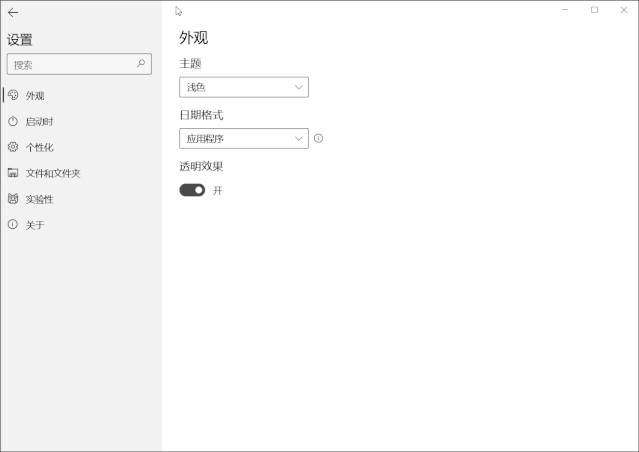Click the 启动时 power icon
Image resolution: width=639 pixels, height=452 pixels.
[x=13, y=121]
